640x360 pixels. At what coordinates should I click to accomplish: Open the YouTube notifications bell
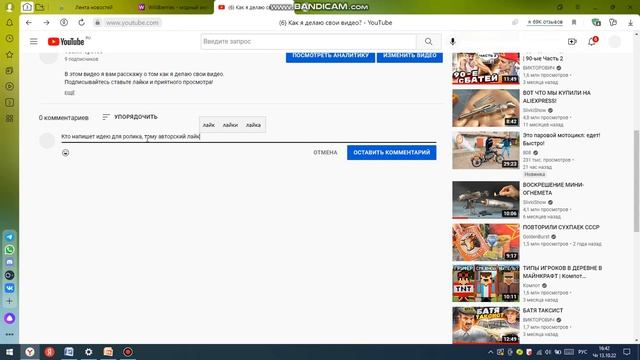[x=592, y=41]
